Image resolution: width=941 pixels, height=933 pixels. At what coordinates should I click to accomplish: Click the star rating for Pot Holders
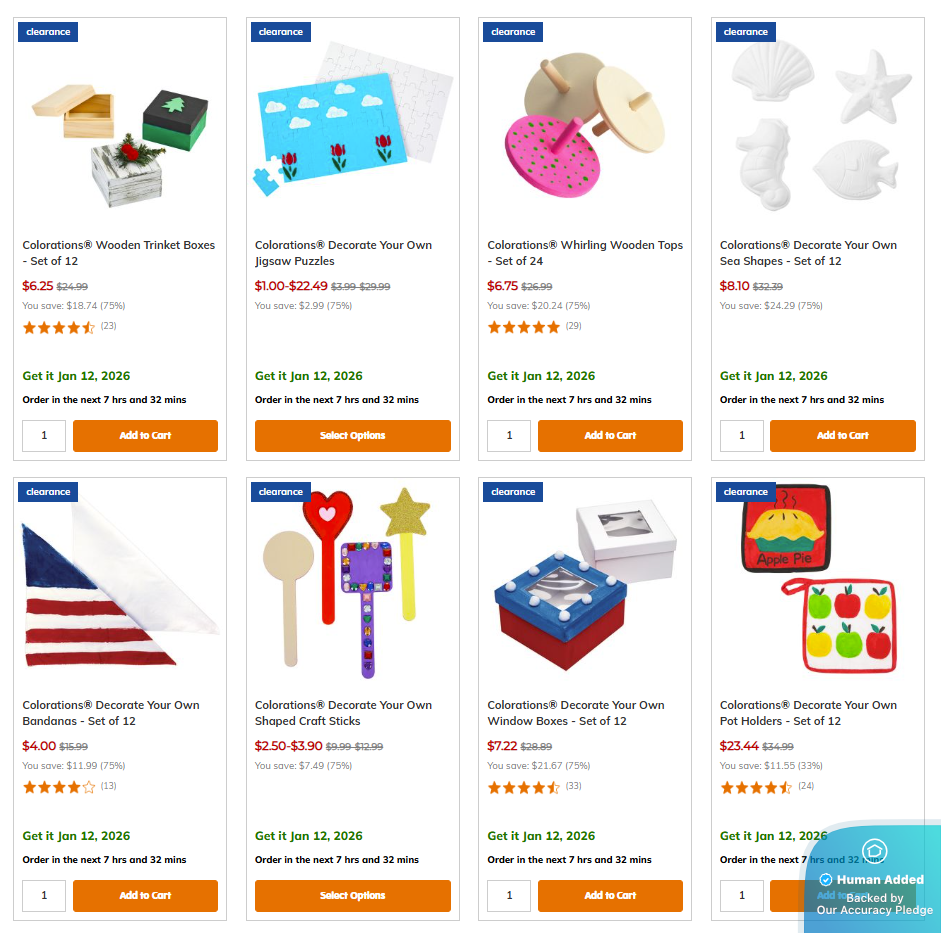(x=756, y=787)
